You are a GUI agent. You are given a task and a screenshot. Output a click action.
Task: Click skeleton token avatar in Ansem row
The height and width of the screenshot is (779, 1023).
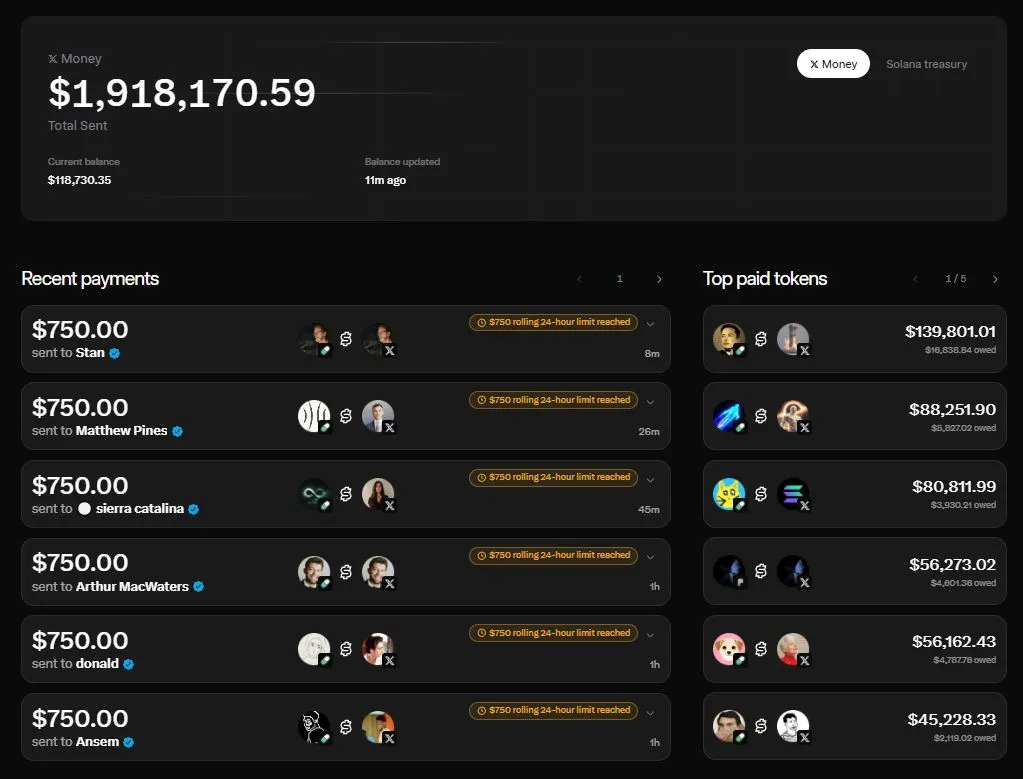tap(314, 727)
